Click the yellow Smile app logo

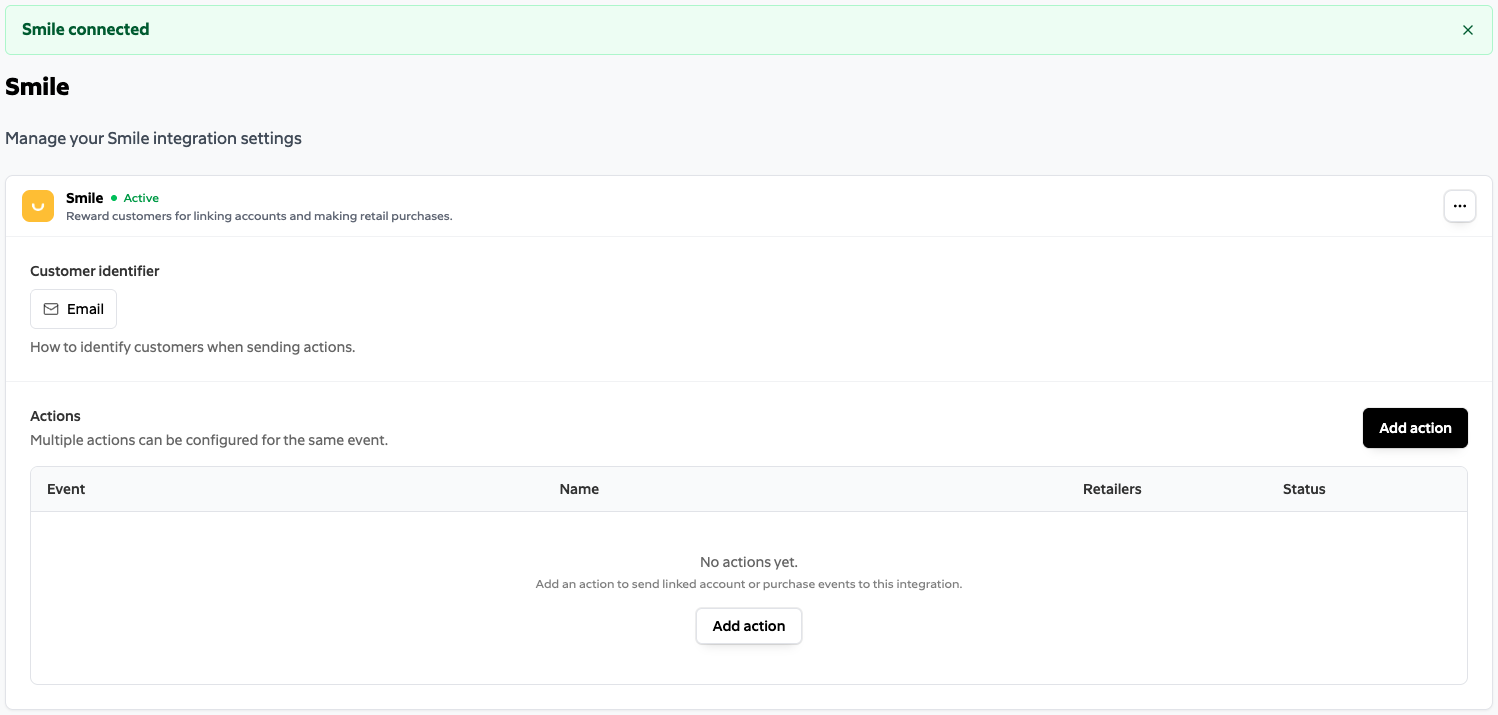pos(38,206)
